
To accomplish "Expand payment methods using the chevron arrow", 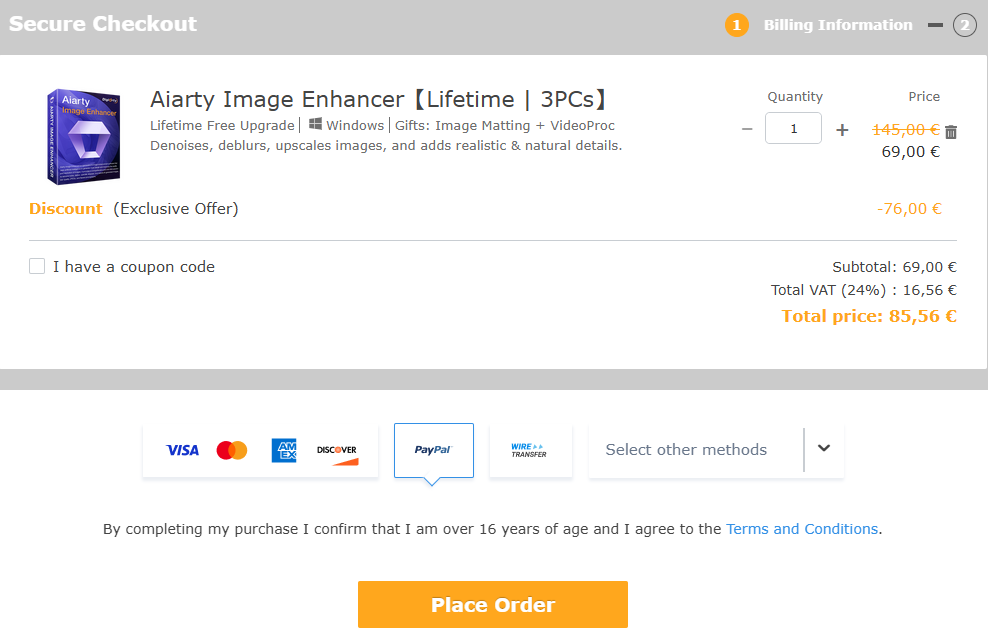I will pyautogui.click(x=824, y=449).
